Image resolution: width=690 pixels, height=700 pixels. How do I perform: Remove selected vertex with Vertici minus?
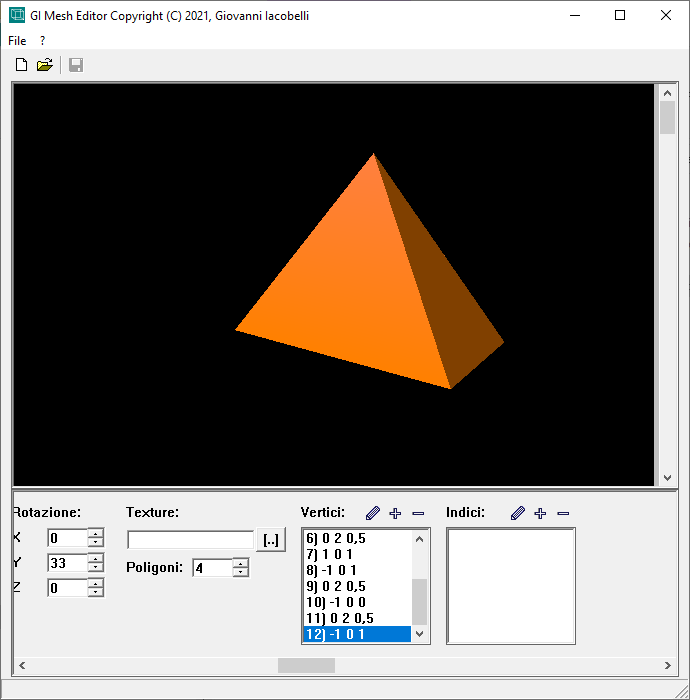418,514
